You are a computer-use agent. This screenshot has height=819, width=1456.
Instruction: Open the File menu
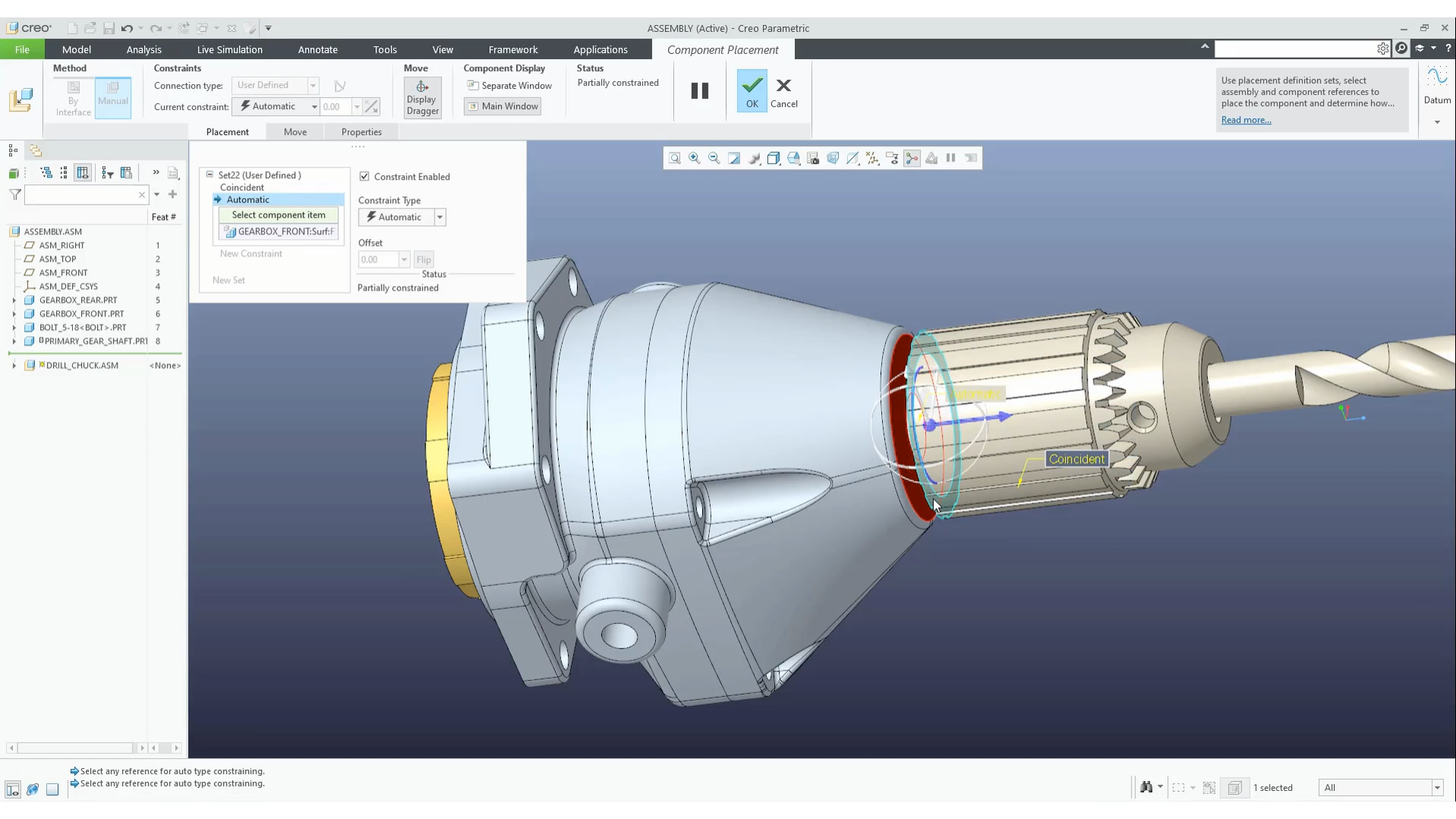tap(22, 49)
